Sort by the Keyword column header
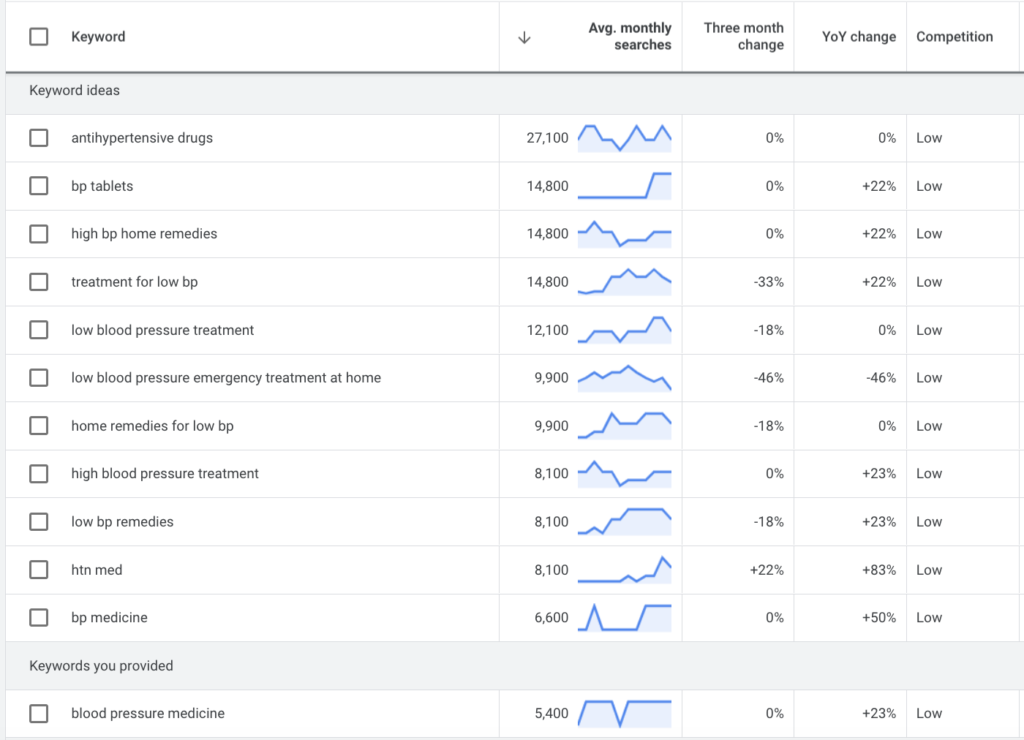Screen dimensions: 1024x740 coord(98,37)
